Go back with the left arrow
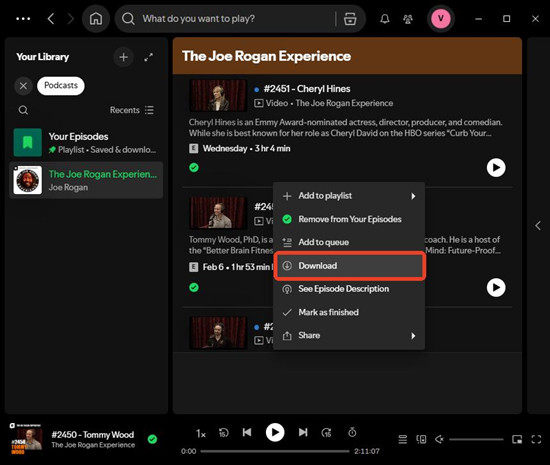The image size is (550, 465). pos(51,19)
